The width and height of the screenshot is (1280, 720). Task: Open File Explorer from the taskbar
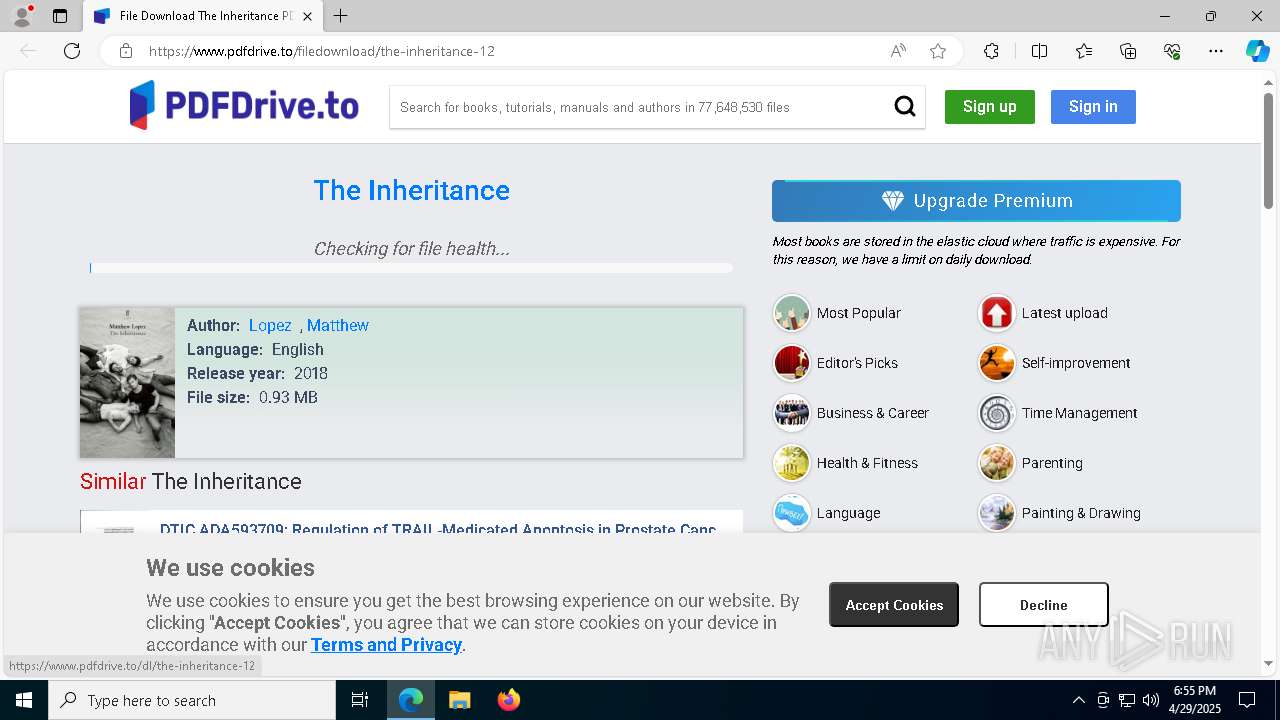tap(459, 700)
